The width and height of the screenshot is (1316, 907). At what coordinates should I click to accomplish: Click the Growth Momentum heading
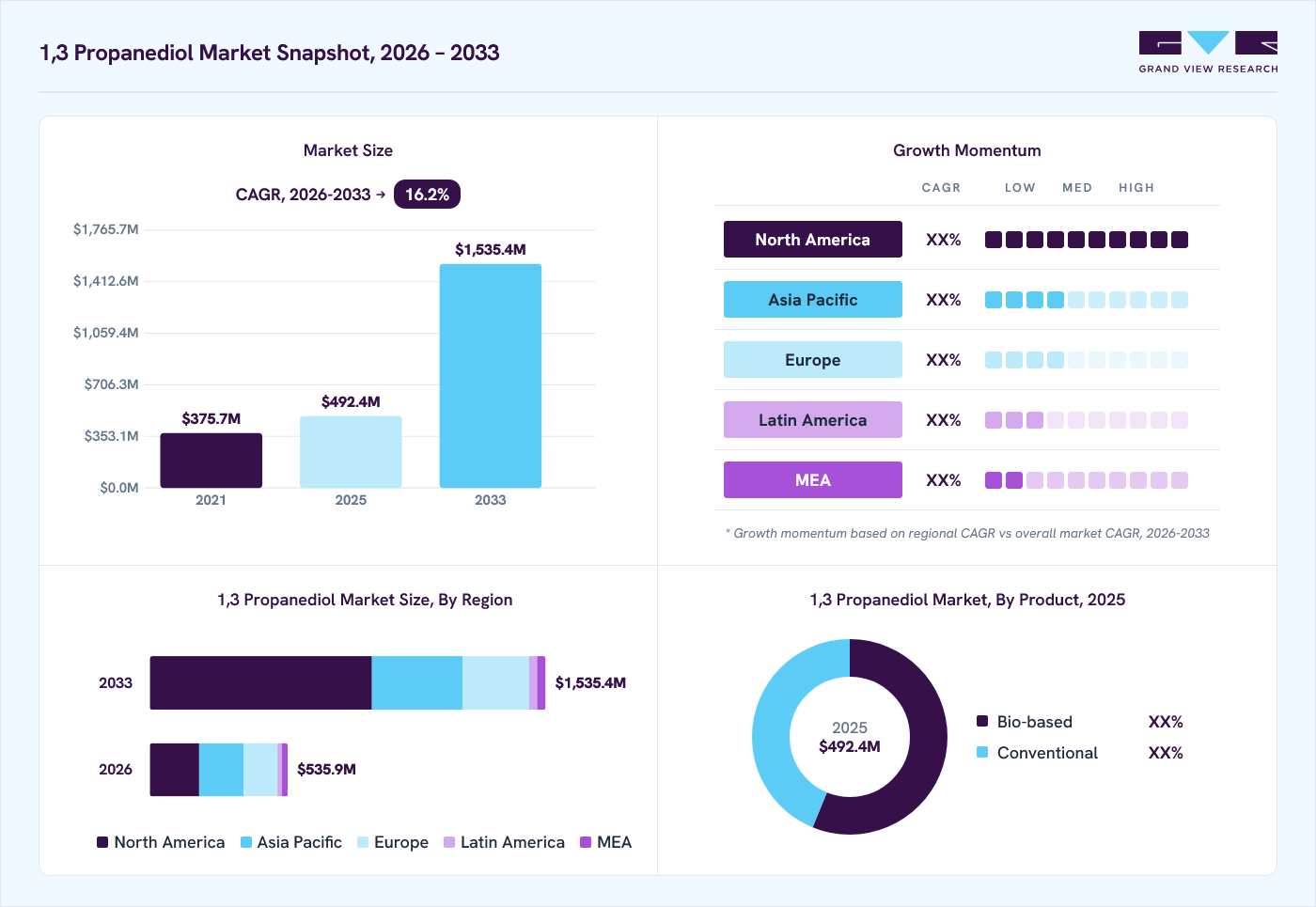967,150
